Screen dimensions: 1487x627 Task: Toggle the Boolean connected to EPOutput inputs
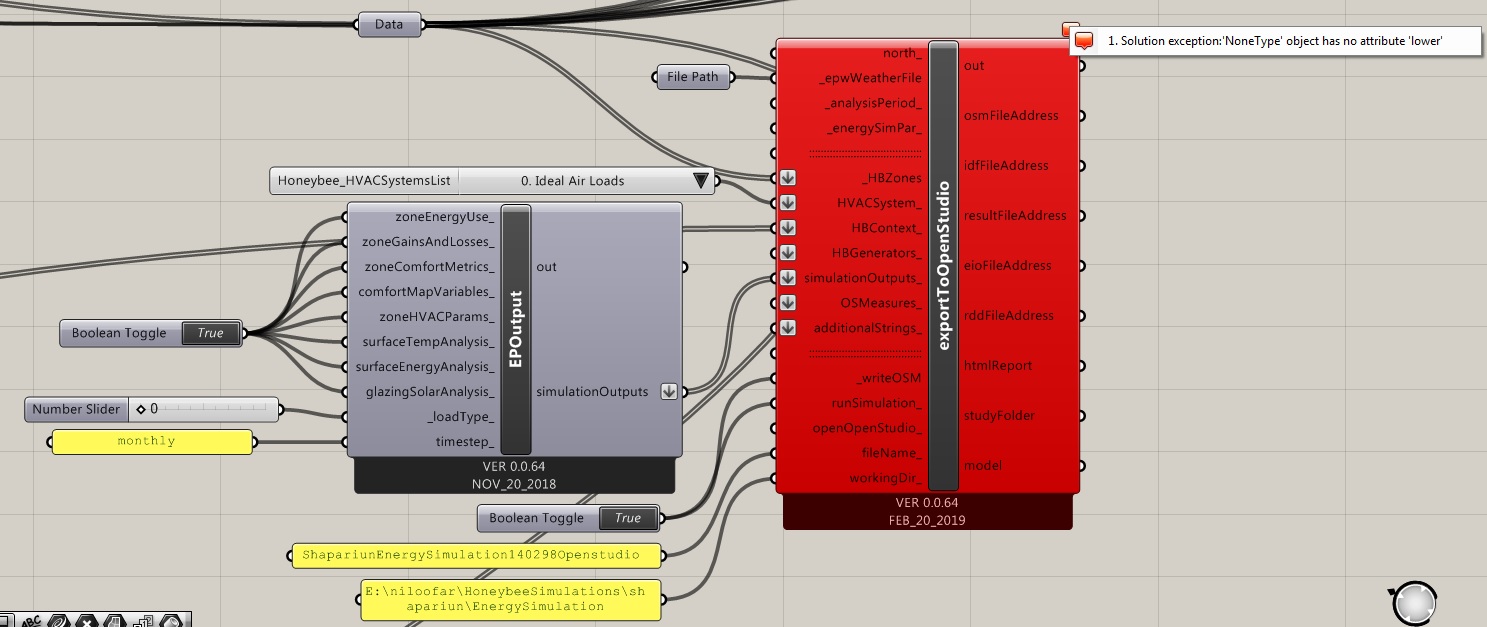210,333
